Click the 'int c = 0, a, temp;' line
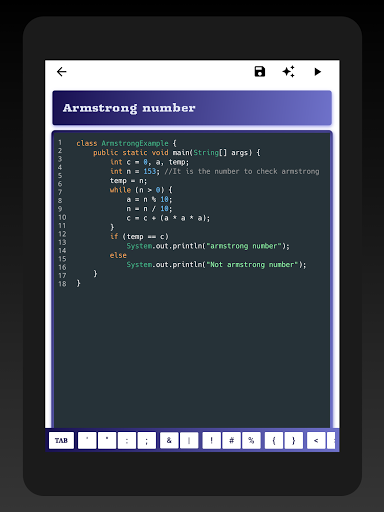 click(x=149, y=162)
